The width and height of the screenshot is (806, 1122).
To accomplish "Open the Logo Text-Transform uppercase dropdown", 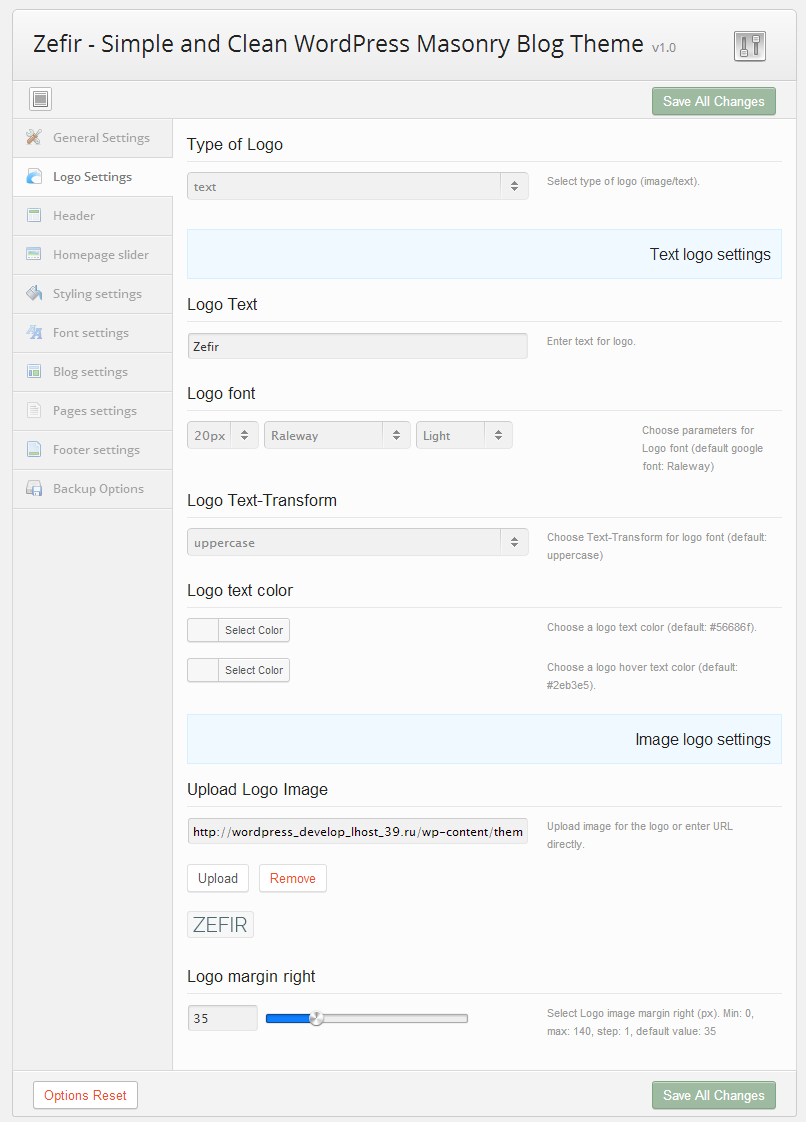I will [x=357, y=543].
